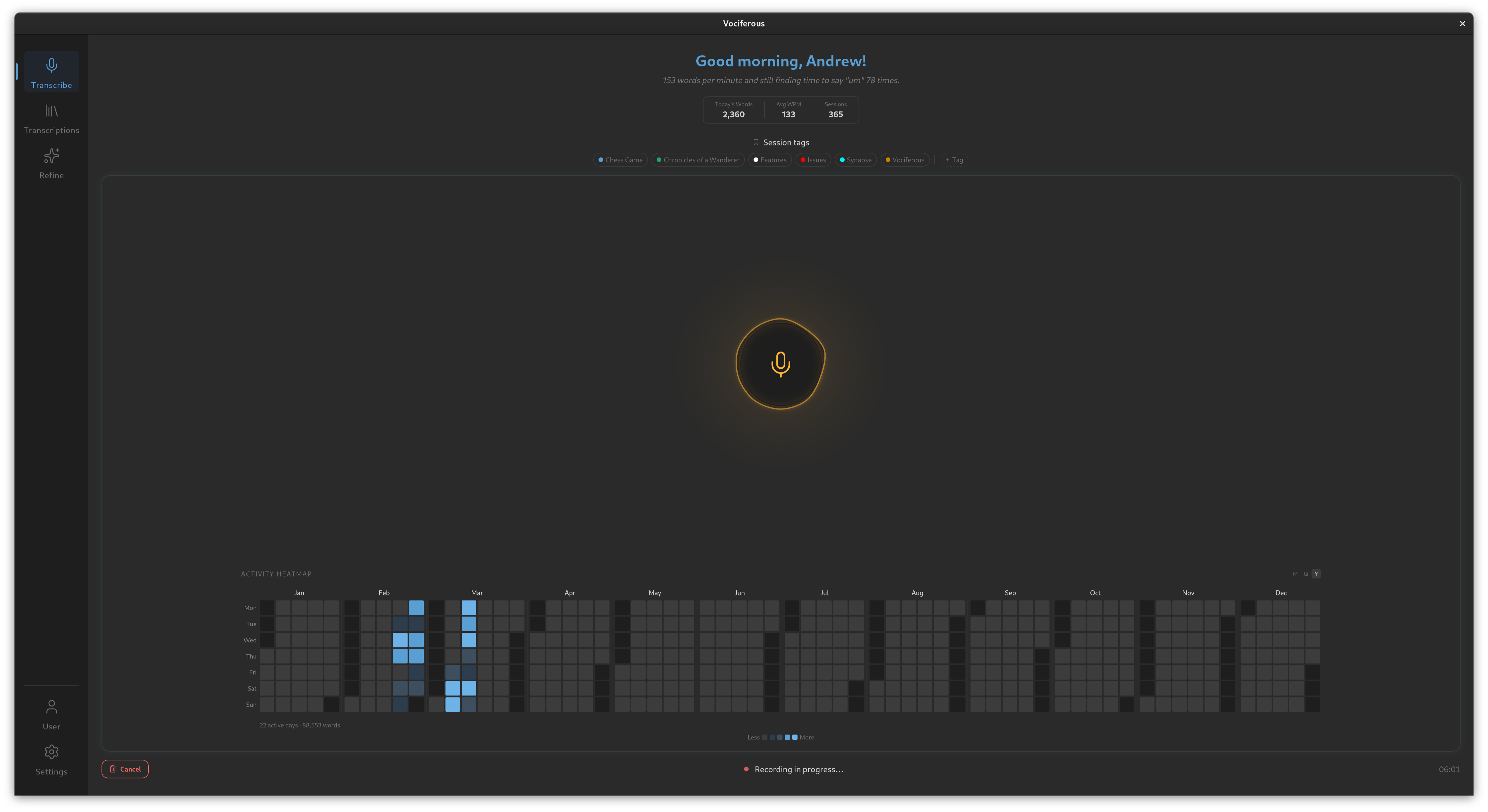Enable the Synapse session tag
This screenshot has height=812, width=1488.
855,160
